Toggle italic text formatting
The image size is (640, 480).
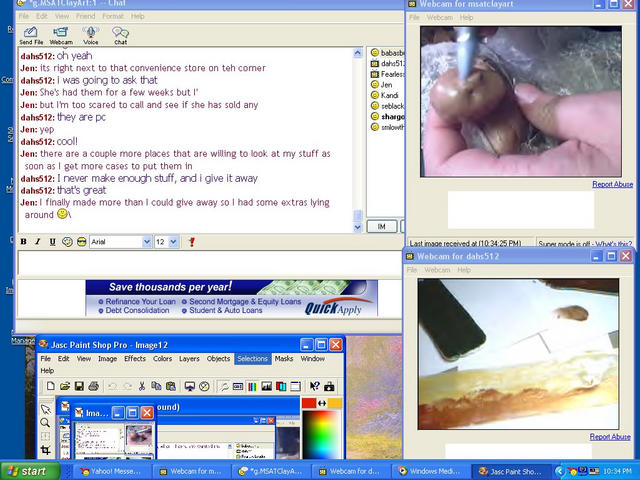pos(38,242)
